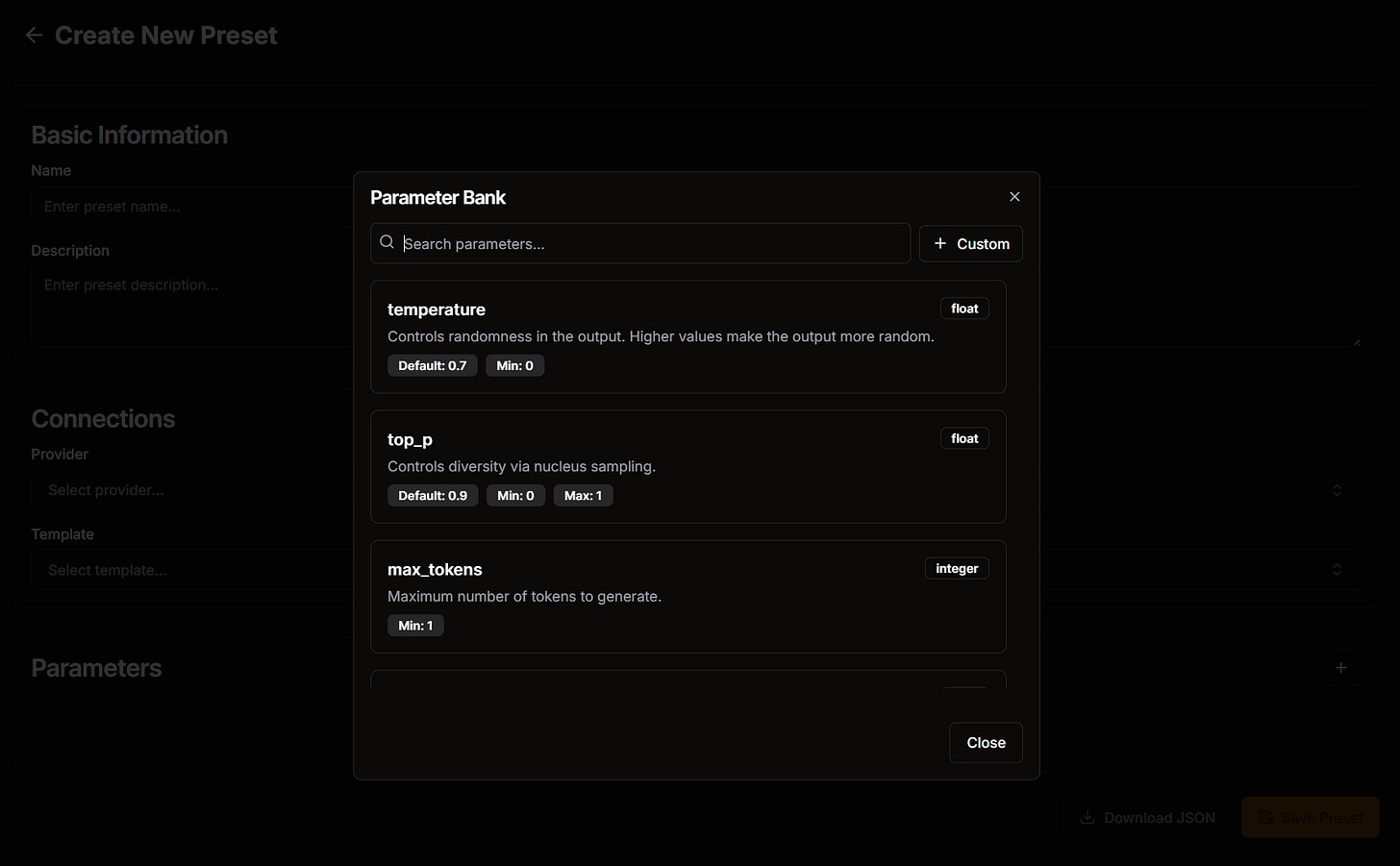The height and width of the screenshot is (866, 1400).
Task: Dismiss Parameter Bank using the X
Action: point(1014,196)
